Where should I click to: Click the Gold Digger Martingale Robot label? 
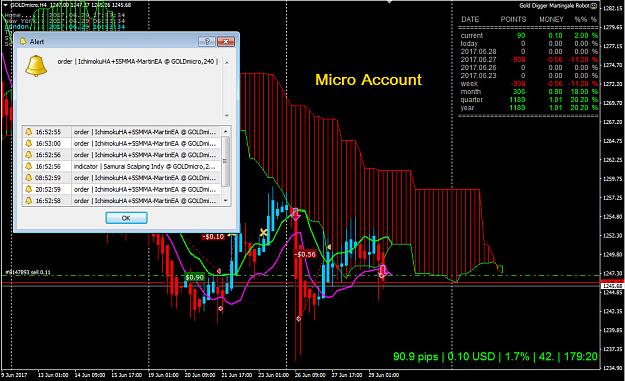coord(554,6)
